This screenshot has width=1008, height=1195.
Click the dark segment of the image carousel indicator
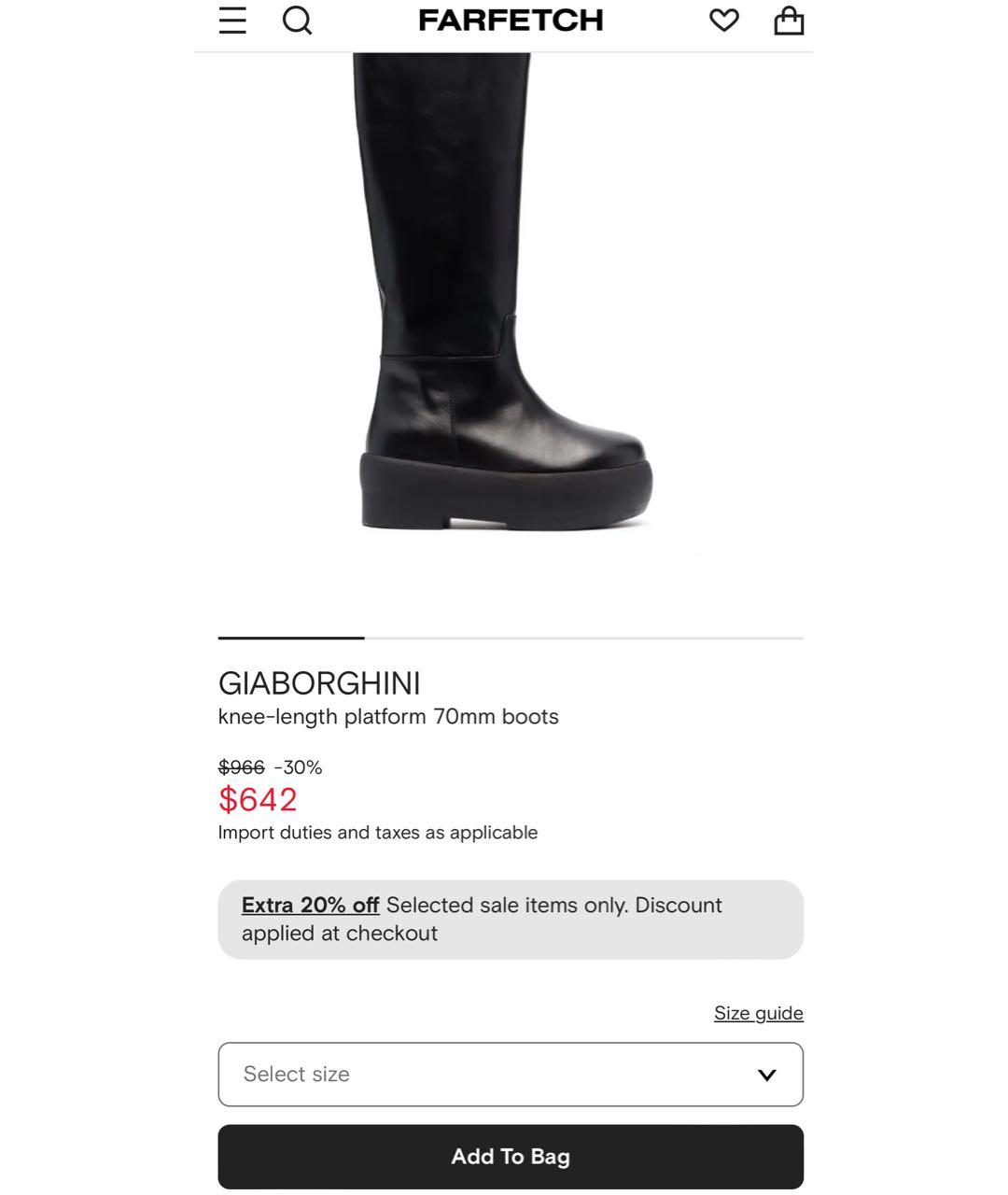[x=291, y=638]
